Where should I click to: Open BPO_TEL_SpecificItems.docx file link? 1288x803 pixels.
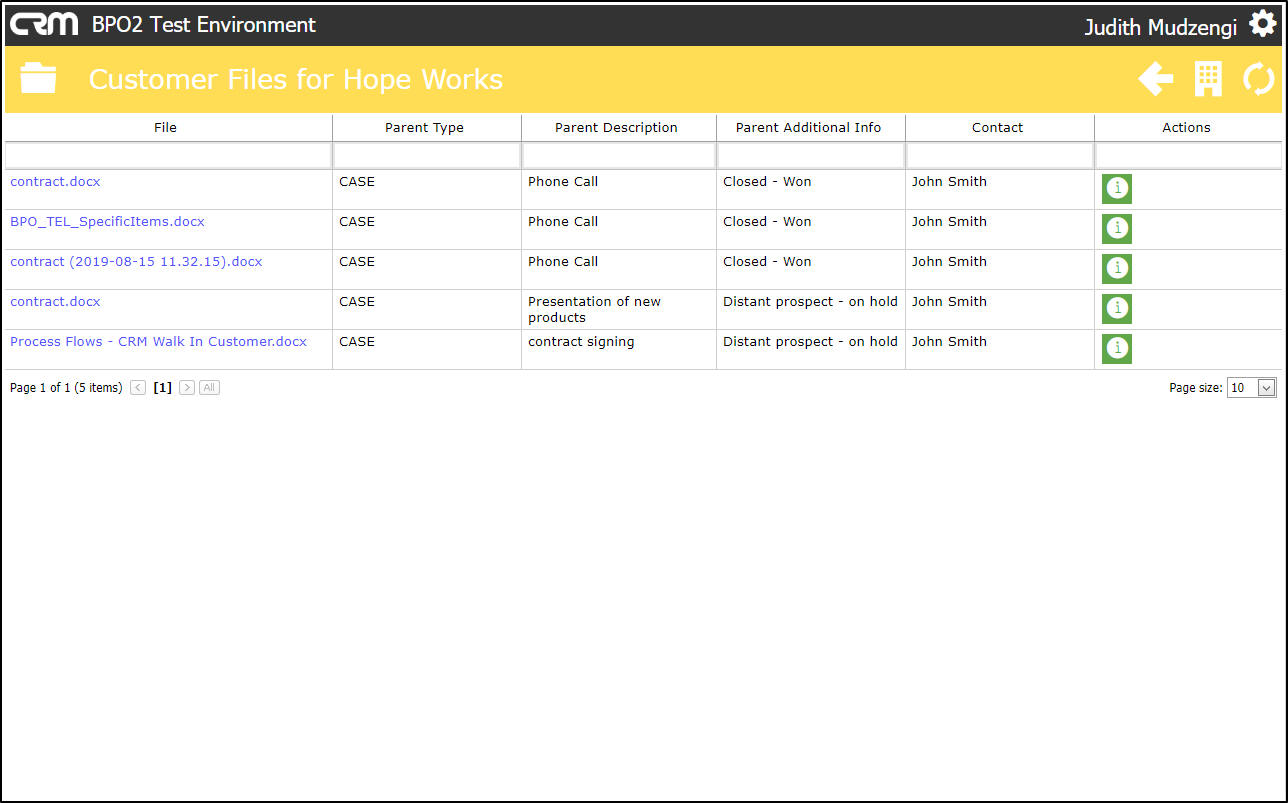coord(107,222)
